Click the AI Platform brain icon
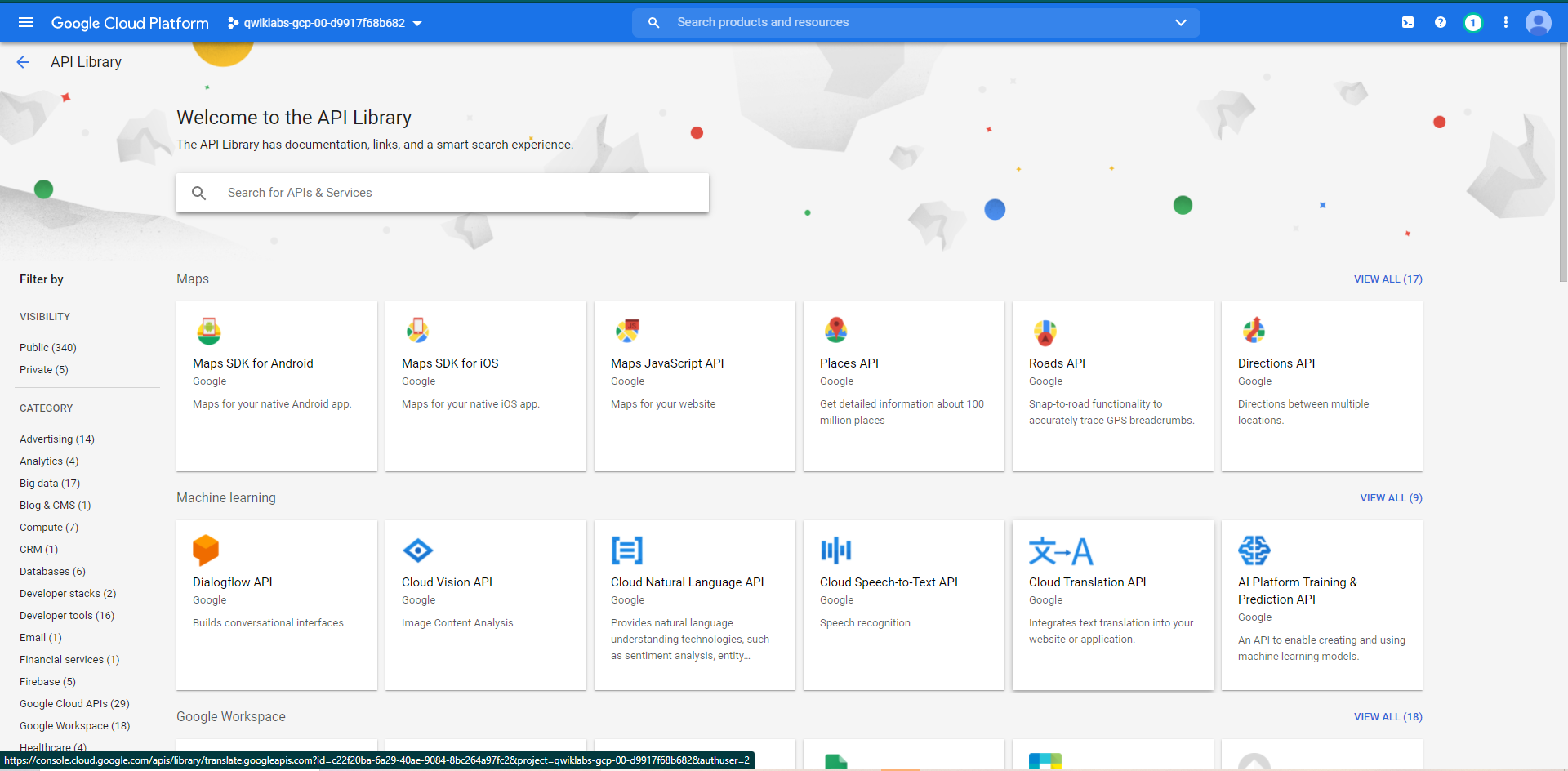This screenshot has width=1568, height=771. [x=1254, y=550]
